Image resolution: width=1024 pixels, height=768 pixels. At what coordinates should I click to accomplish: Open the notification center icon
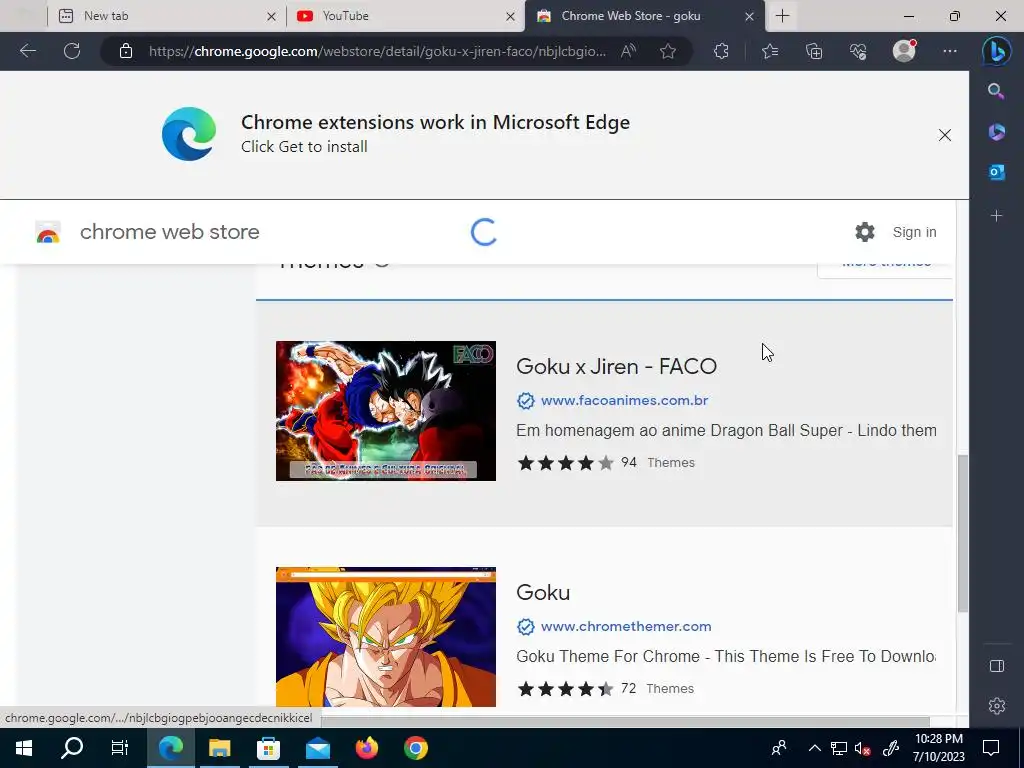coord(991,748)
